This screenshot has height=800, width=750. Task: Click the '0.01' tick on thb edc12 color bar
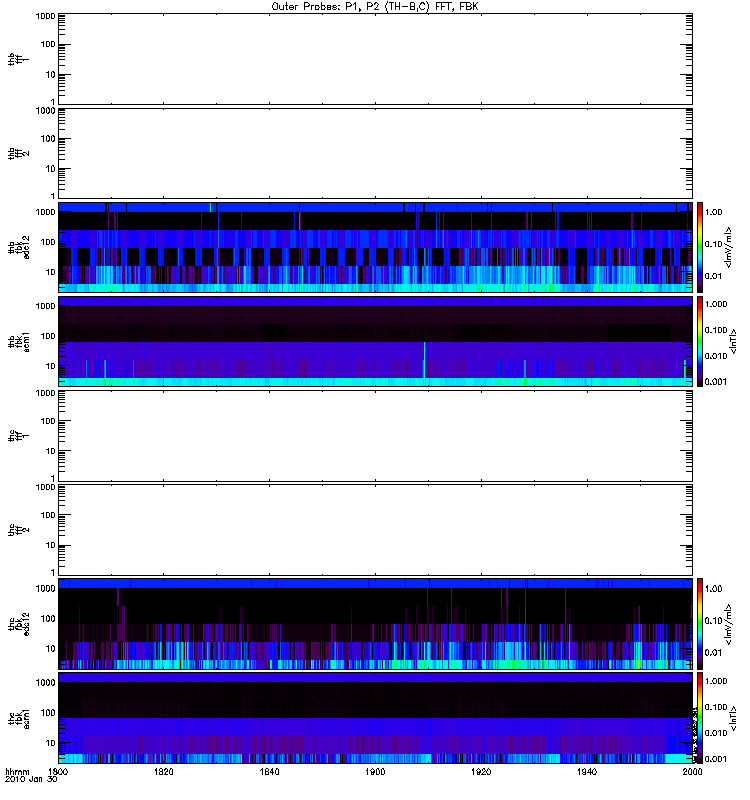(x=713, y=276)
